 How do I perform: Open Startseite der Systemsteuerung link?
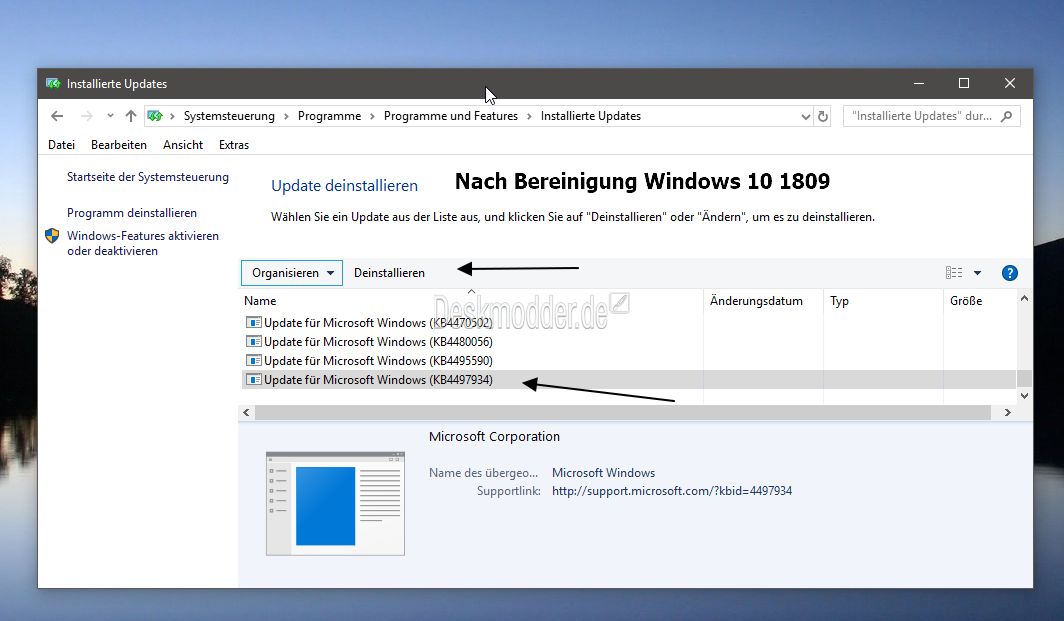148,177
